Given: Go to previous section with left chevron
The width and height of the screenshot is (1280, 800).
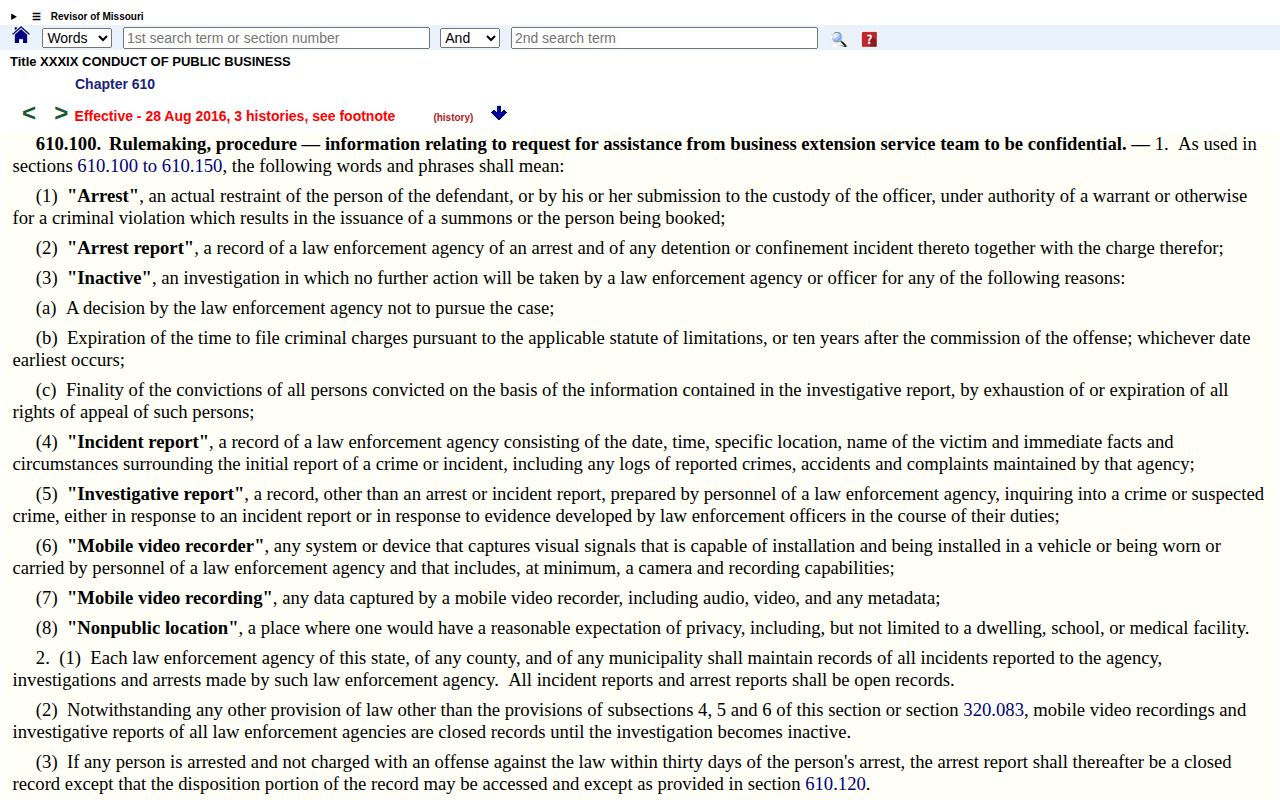Looking at the screenshot, I should coord(29,113).
